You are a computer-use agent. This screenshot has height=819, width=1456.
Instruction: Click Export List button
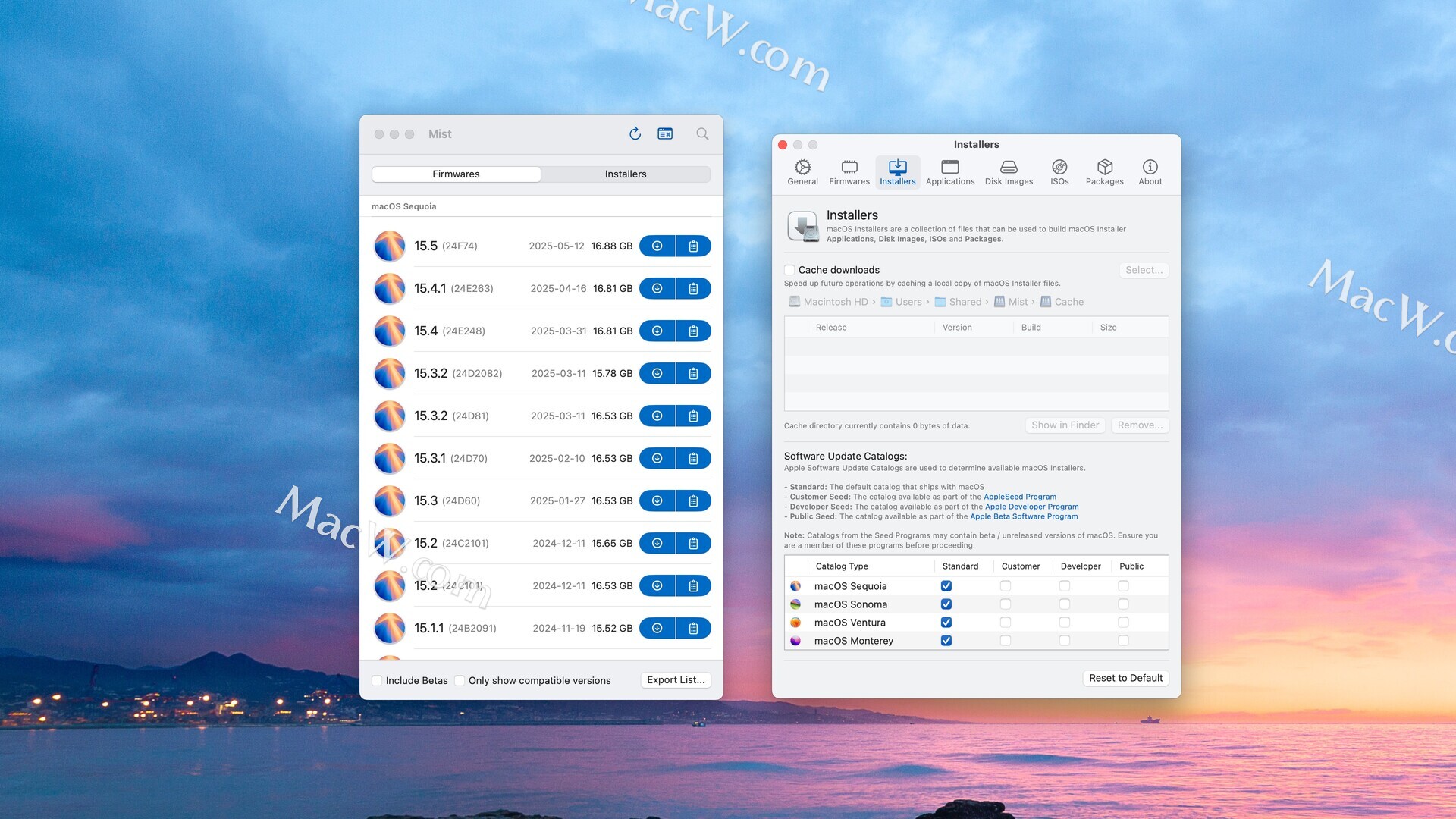click(x=676, y=680)
